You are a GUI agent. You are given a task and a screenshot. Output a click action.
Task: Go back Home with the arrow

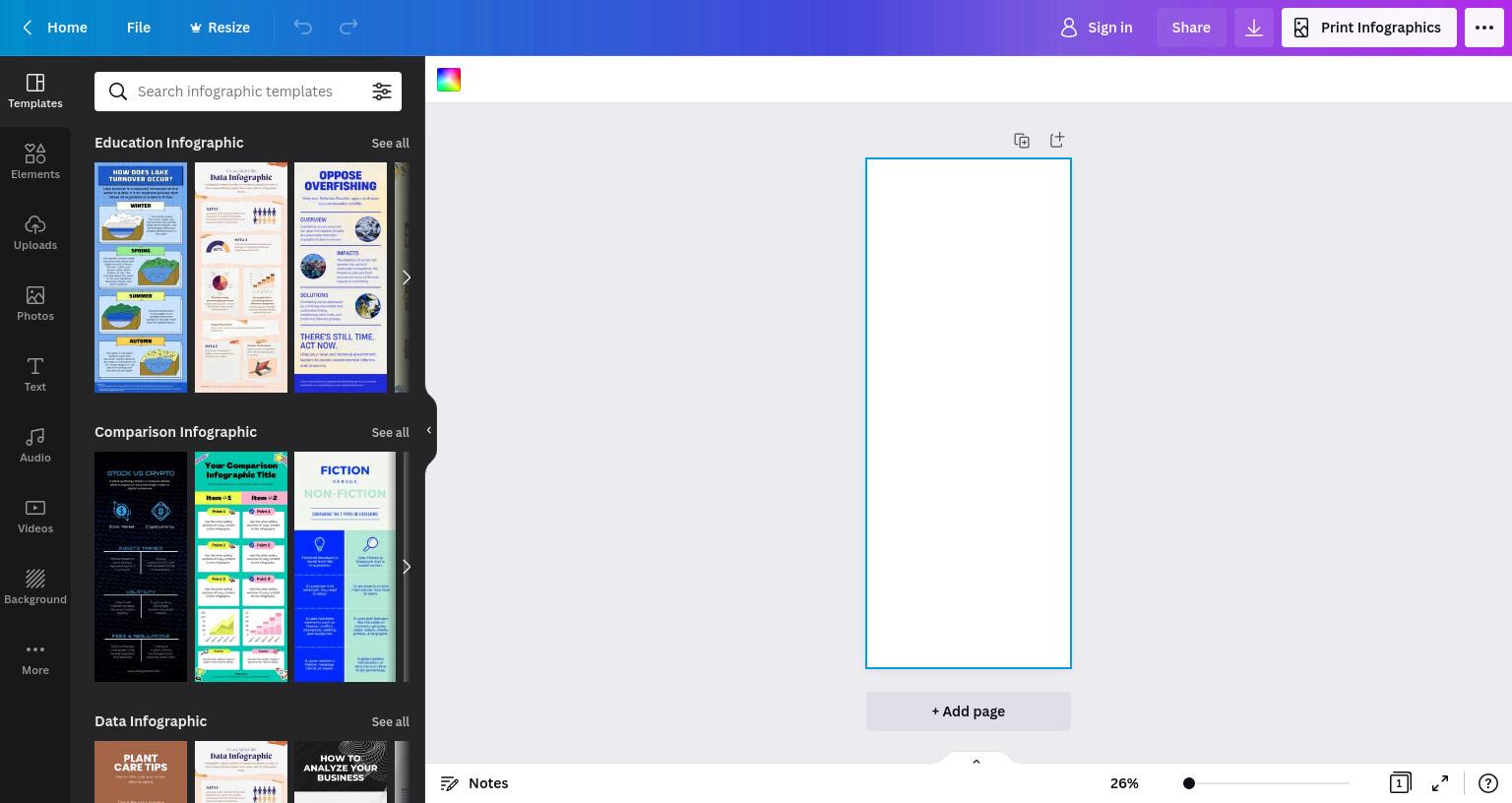point(54,28)
